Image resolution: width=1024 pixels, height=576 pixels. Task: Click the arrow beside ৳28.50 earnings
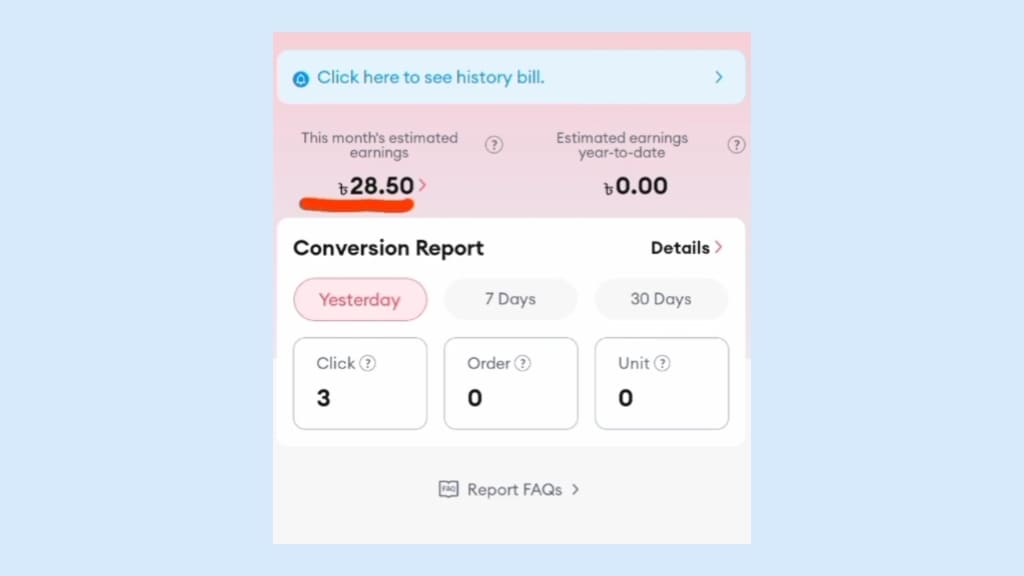(x=423, y=185)
